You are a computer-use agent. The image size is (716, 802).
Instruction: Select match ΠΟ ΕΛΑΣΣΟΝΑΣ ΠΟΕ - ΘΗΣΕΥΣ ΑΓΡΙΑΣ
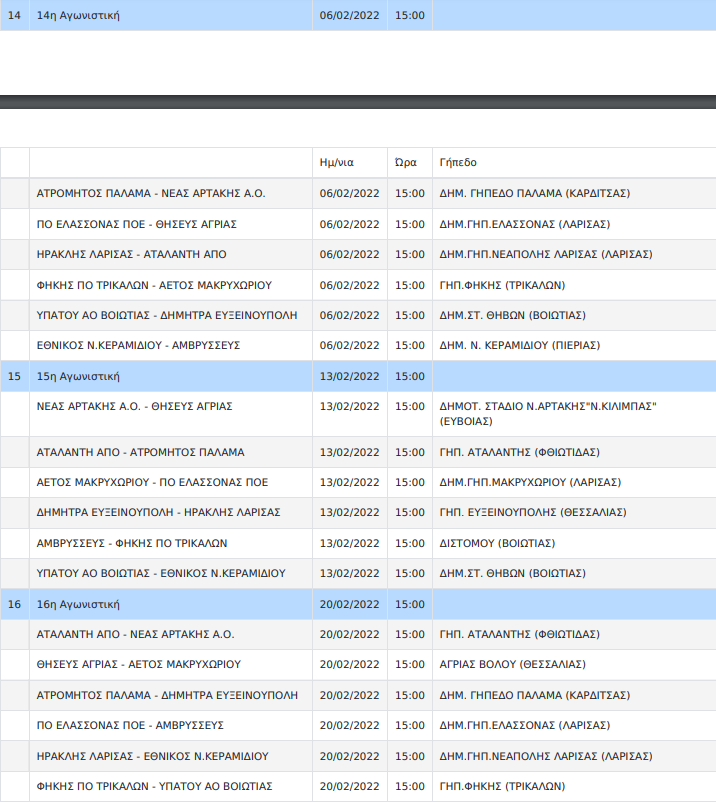137,224
